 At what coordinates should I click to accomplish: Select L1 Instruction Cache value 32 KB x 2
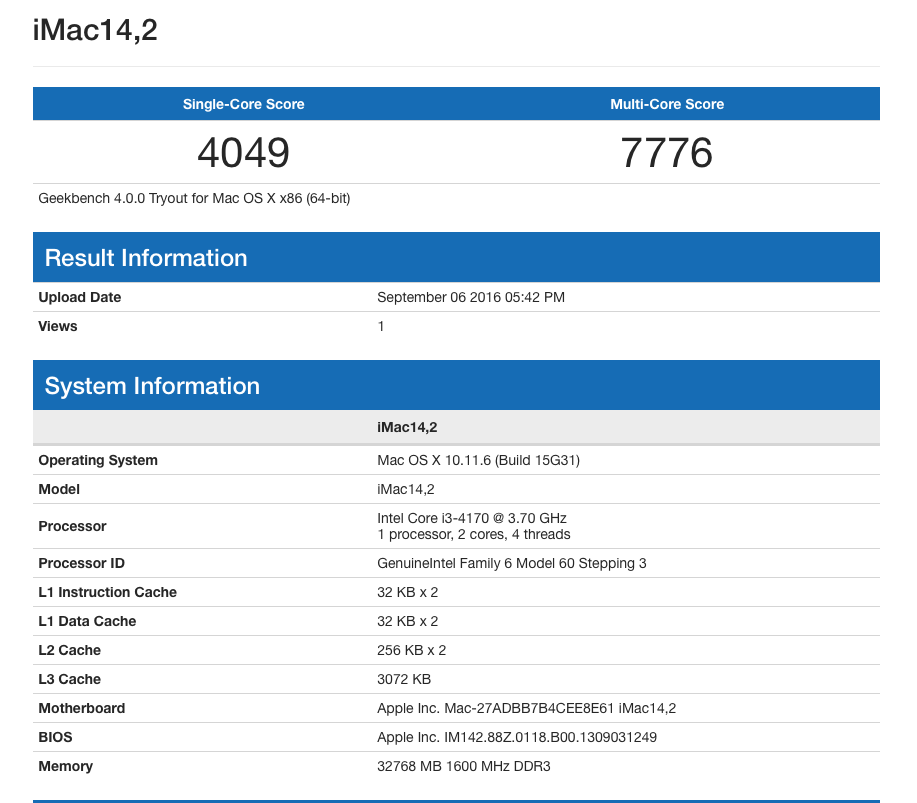click(408, 592)
